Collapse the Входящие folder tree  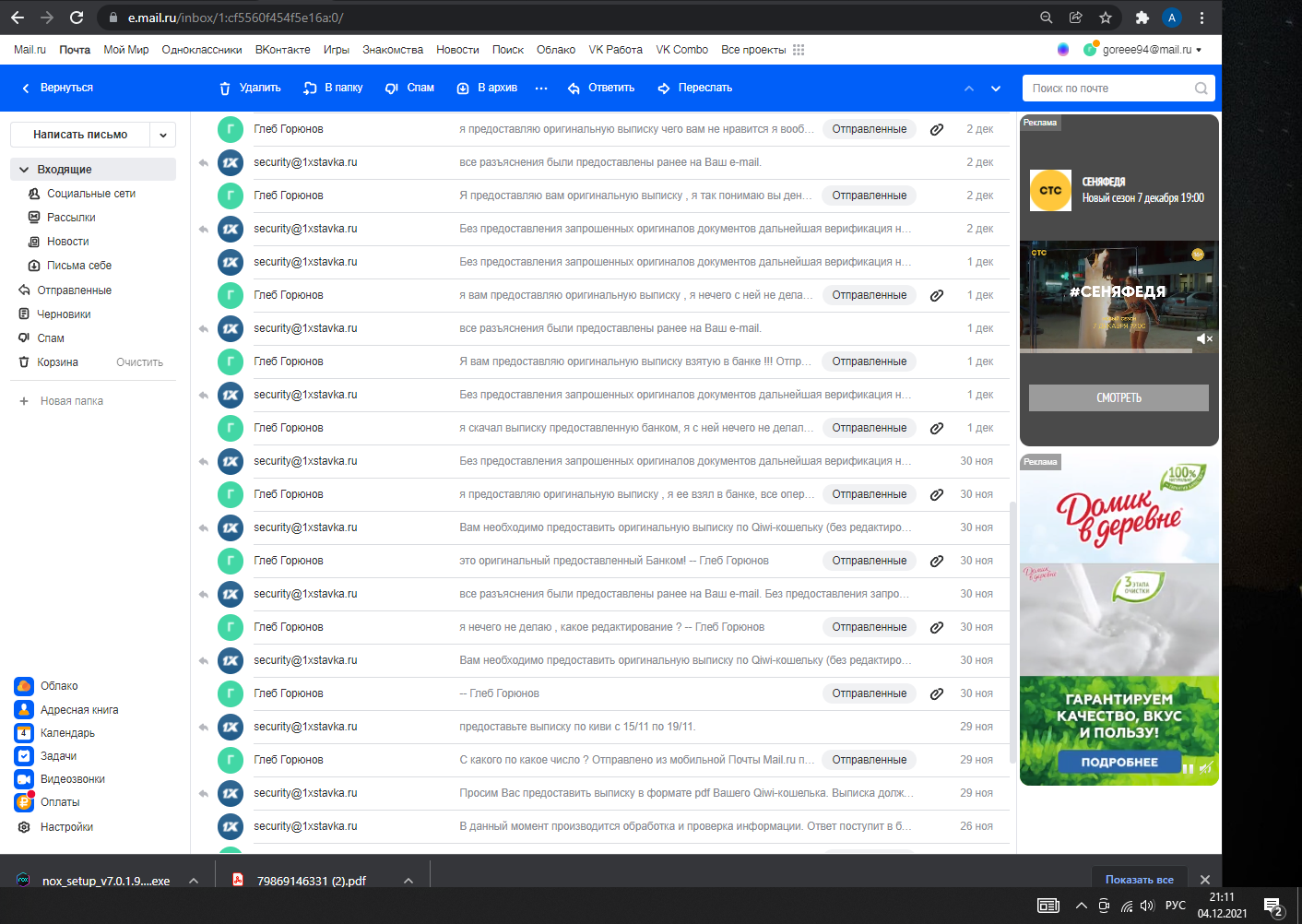(24, 170)
